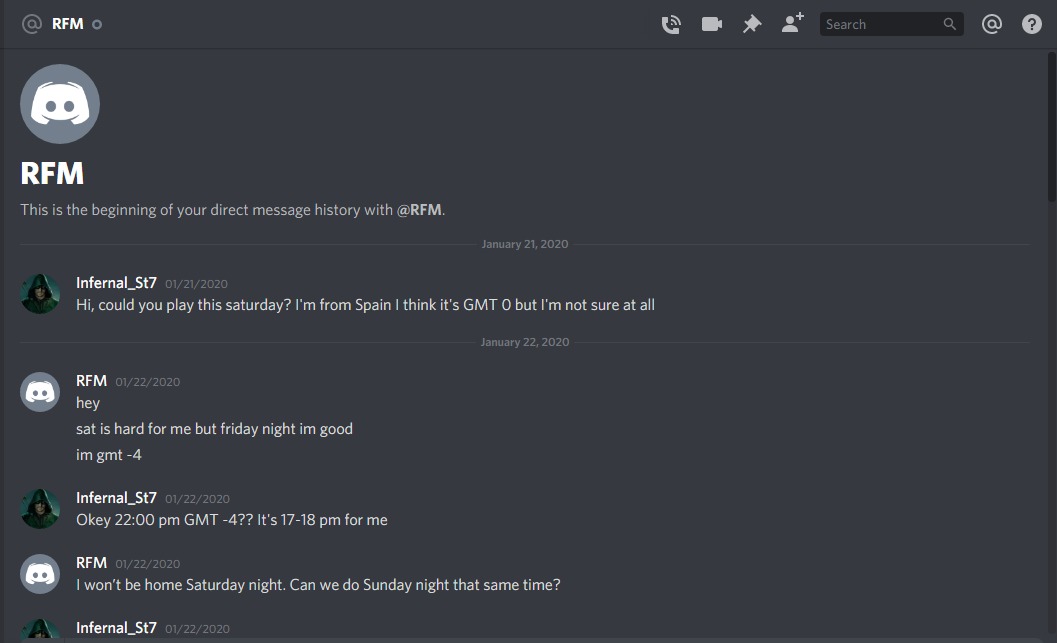
Task: Start a video call
Action: [712, 24]
